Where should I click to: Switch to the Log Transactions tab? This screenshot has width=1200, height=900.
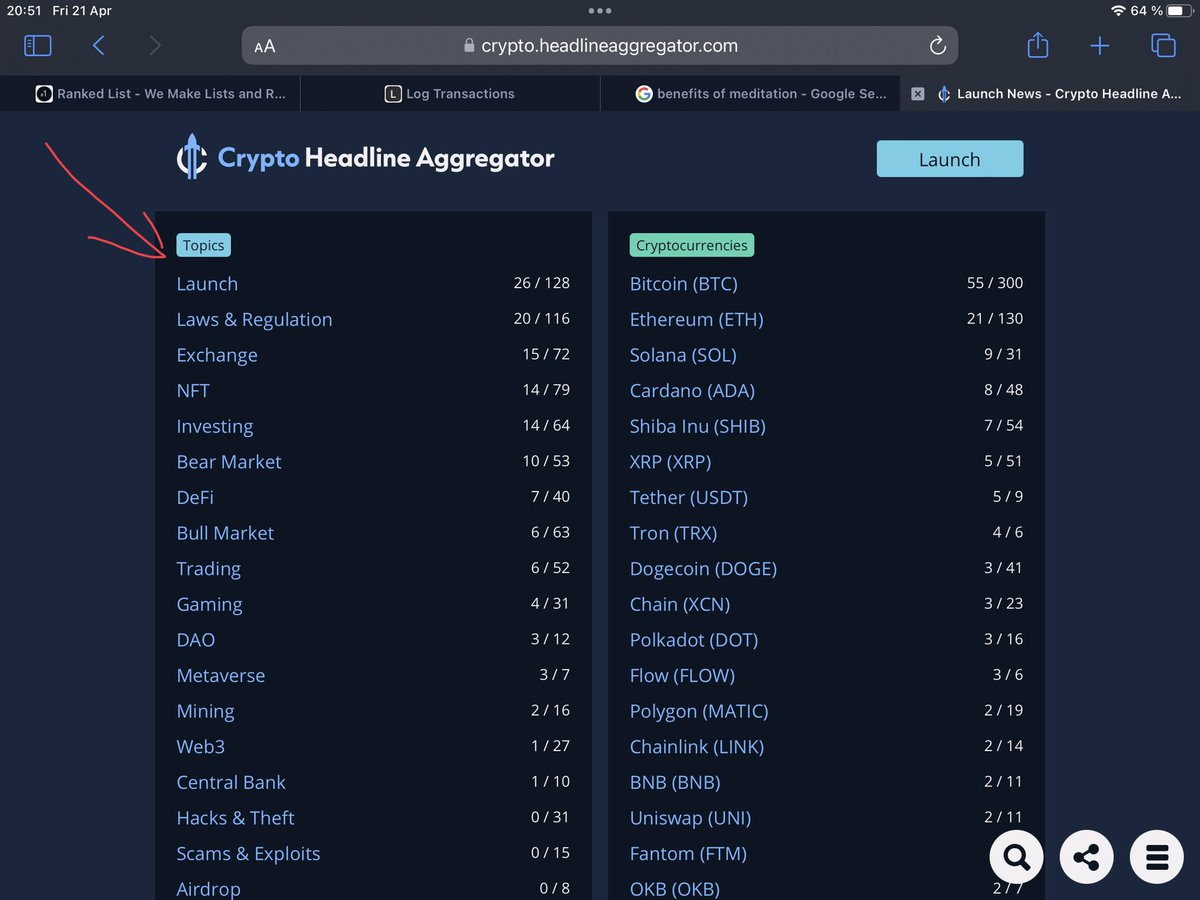pos(450,94)
